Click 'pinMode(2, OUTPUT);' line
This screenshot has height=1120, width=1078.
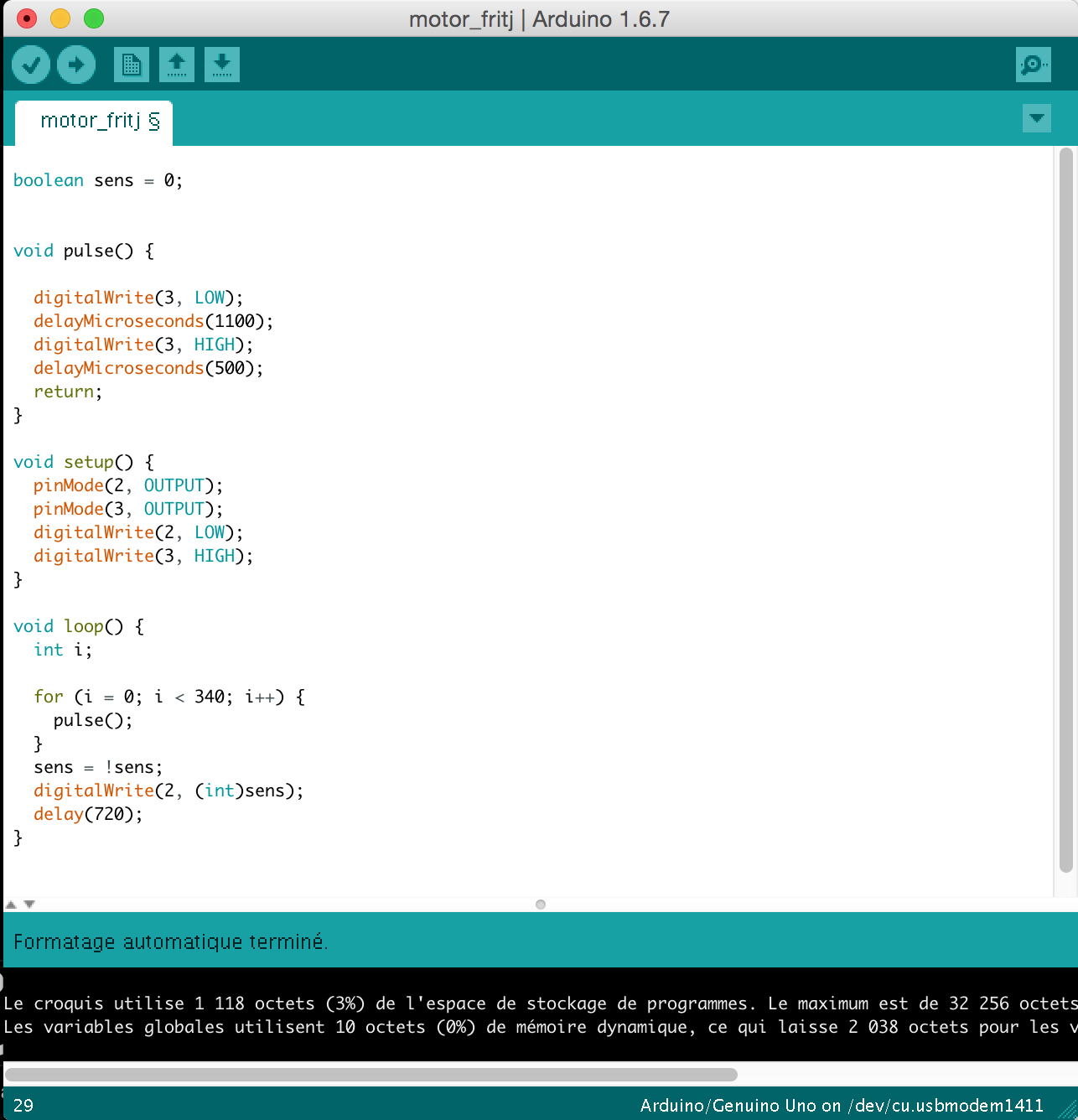(128, 485)
